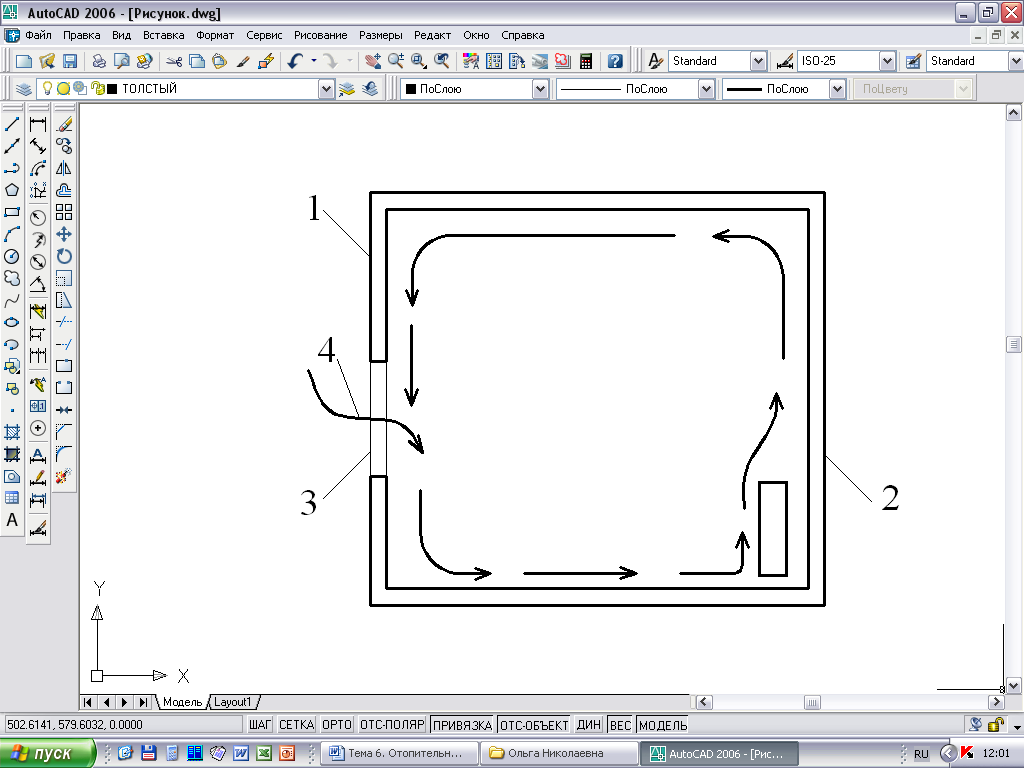
Task: Toggle ВЕС lineweight display
Action: click(620, 725)
